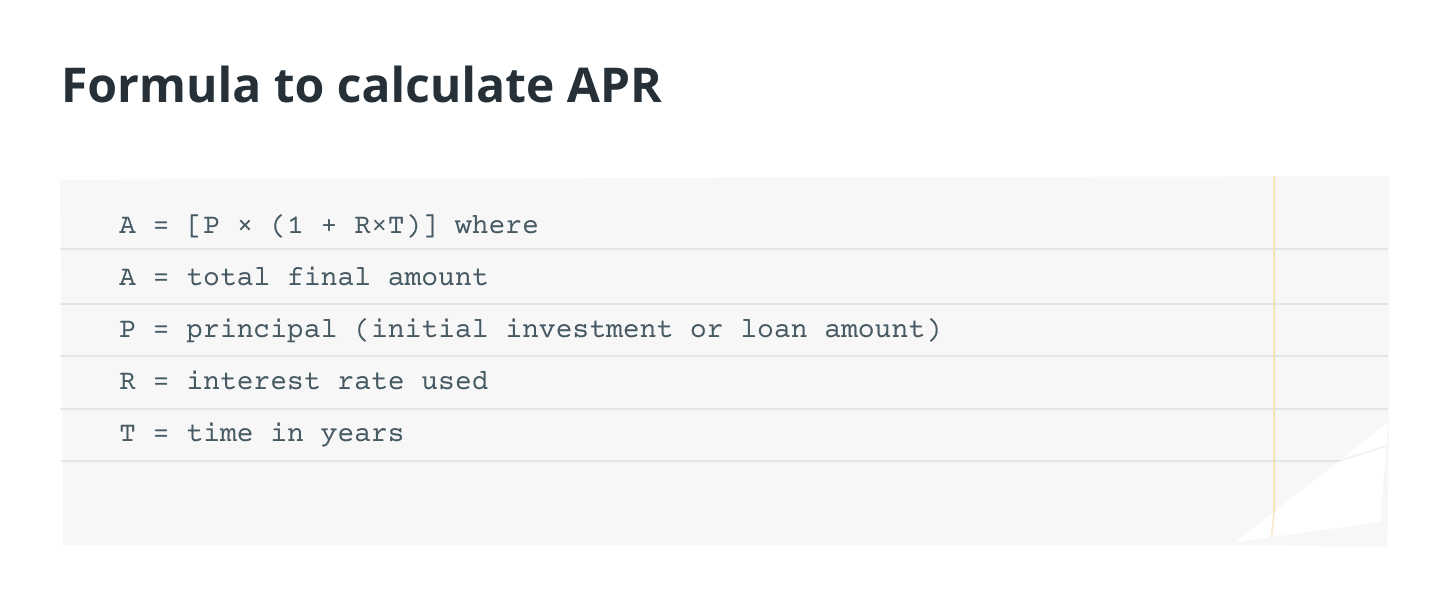The image size is (1450, 598).
Task: Click the "R×T" term in the formula
Action: (379, 225)
